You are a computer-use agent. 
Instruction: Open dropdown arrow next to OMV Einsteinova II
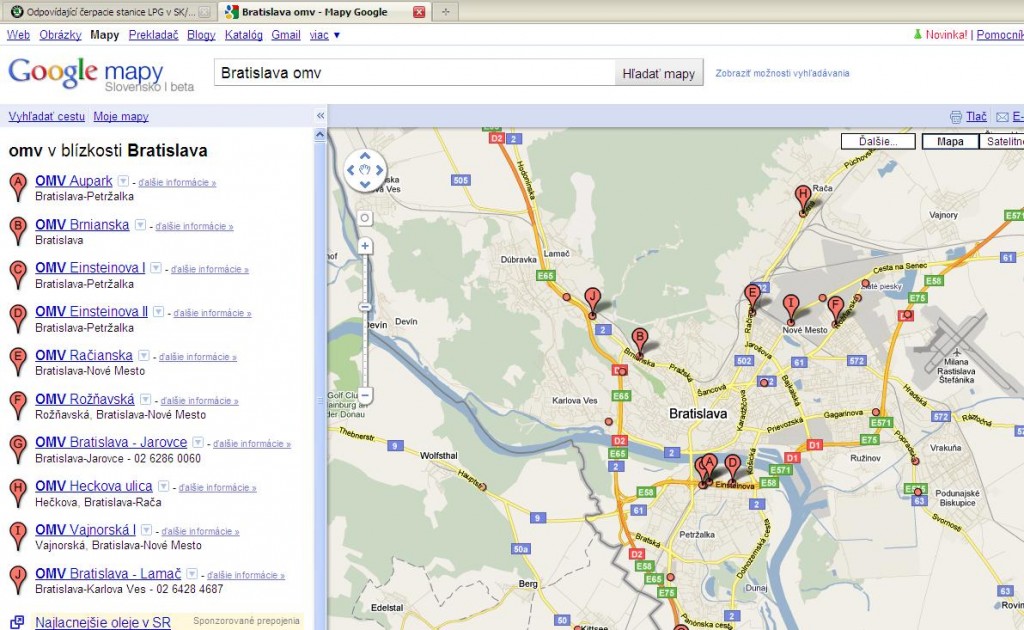159,312
